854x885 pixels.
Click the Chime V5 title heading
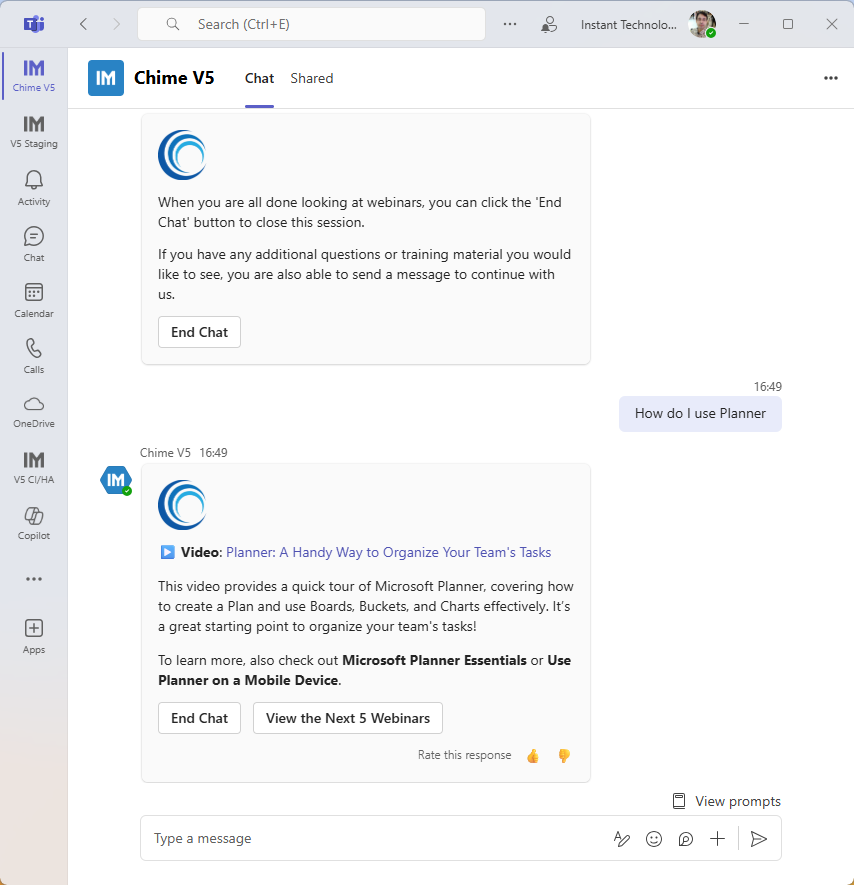[x=174, y=78]
